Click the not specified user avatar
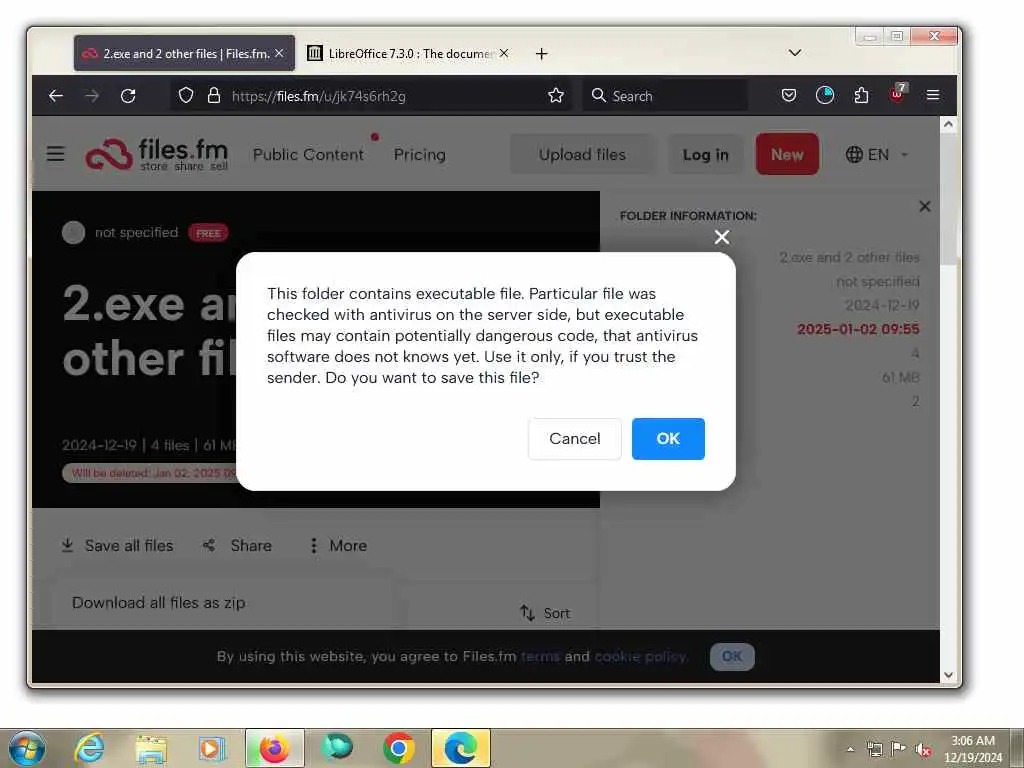The height and width of the screenshot is (768, 1024). coord(73,232)
